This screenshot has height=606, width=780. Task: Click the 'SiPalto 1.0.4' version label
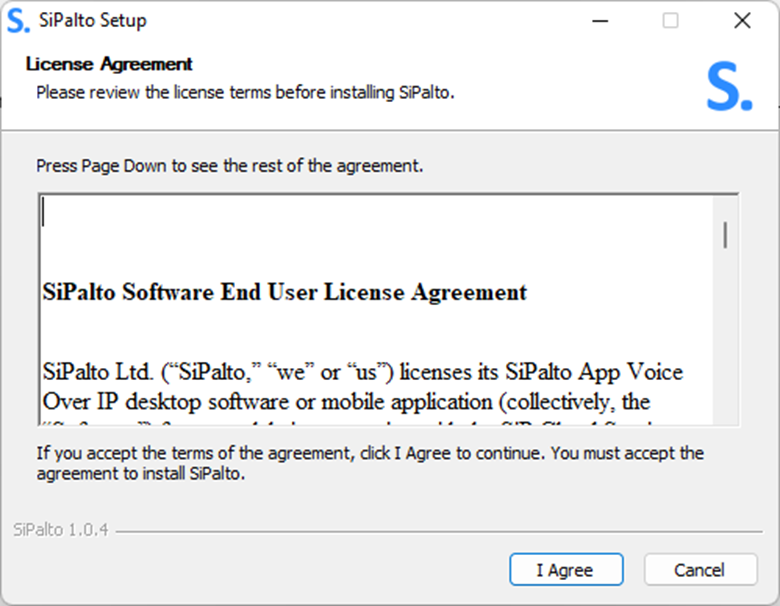(x=61, y=530)
